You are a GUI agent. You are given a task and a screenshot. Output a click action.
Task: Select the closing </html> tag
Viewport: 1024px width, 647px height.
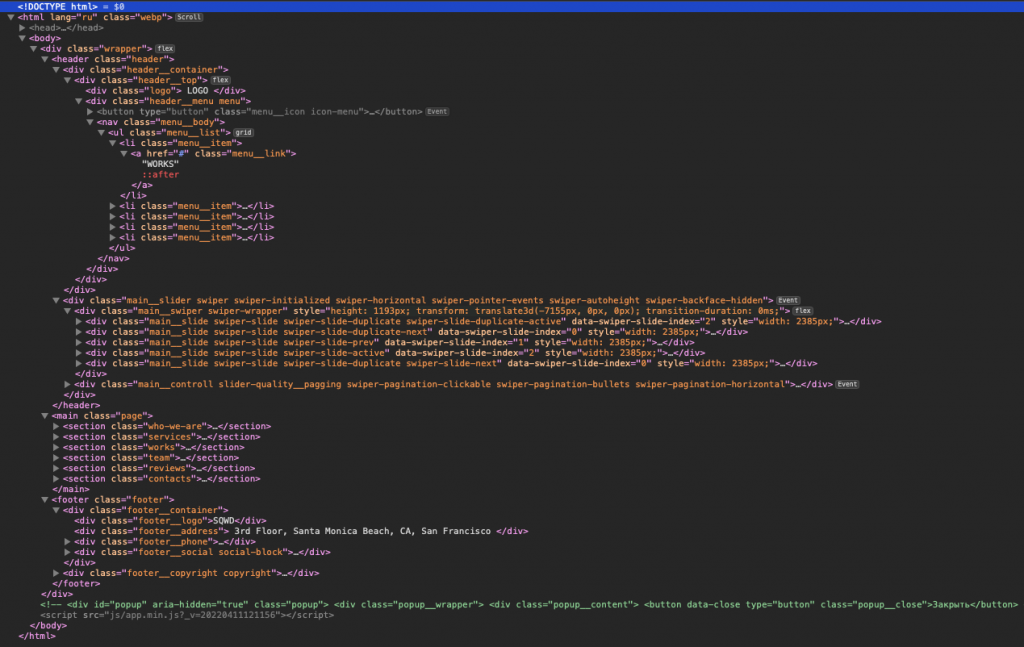pos(37,635)
